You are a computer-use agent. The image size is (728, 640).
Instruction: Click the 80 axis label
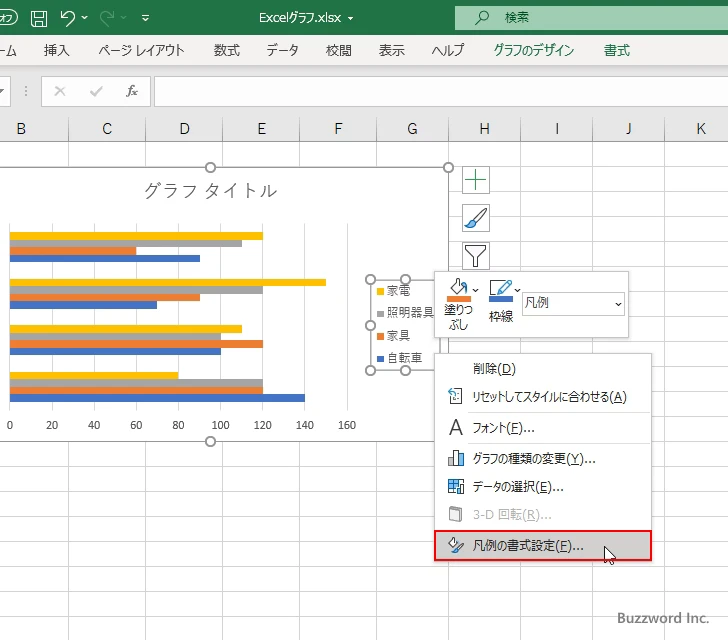(x=178, y=425)
